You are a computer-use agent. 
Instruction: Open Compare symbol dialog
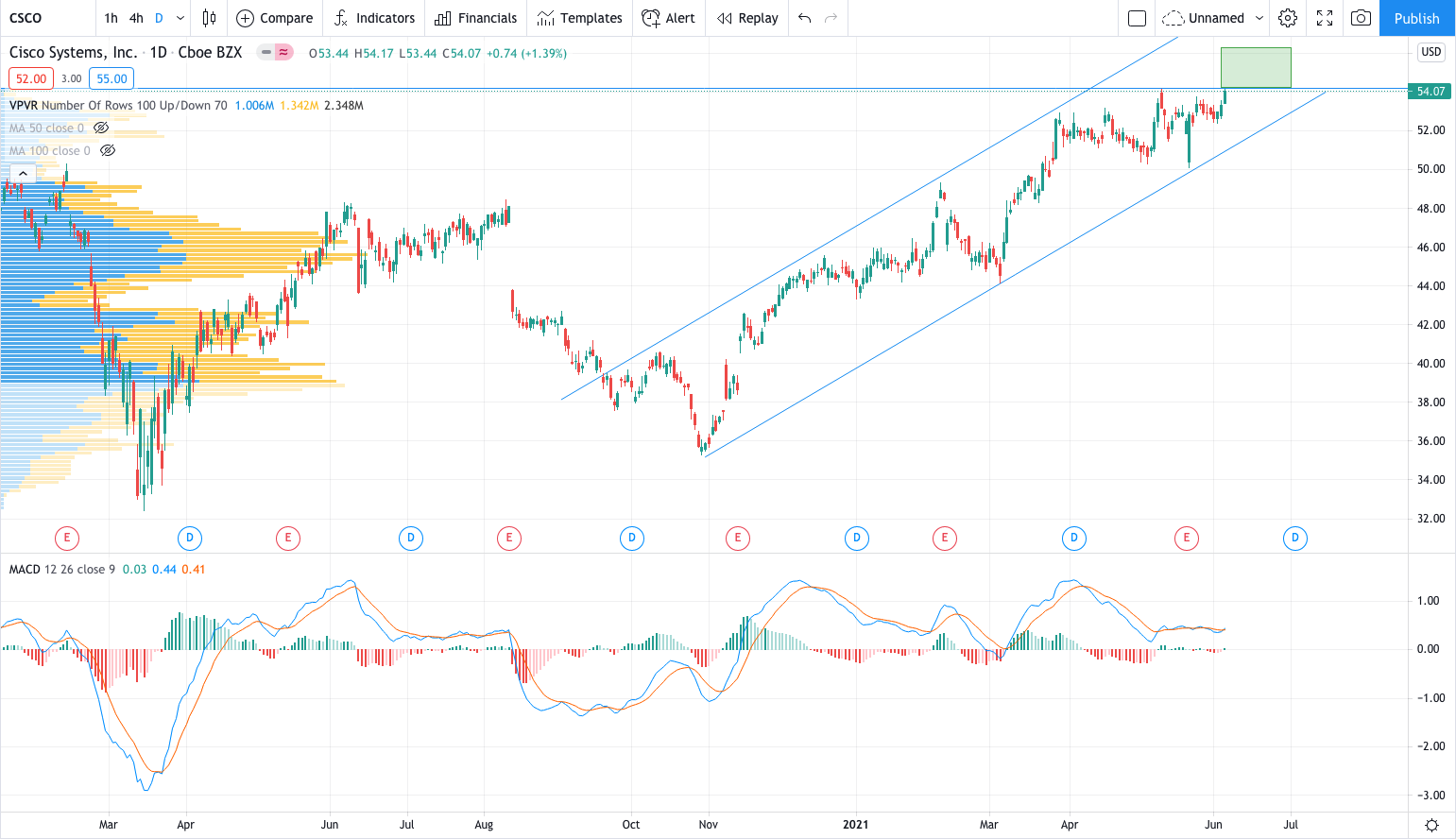(x=275, y=18)
